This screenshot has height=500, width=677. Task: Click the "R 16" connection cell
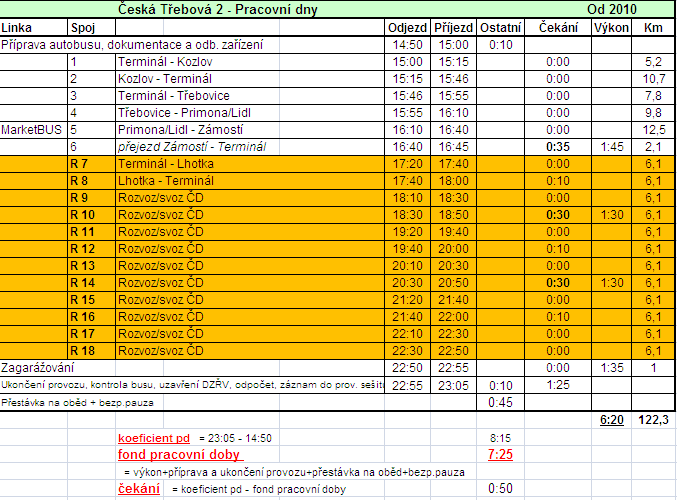click(82, 317)
